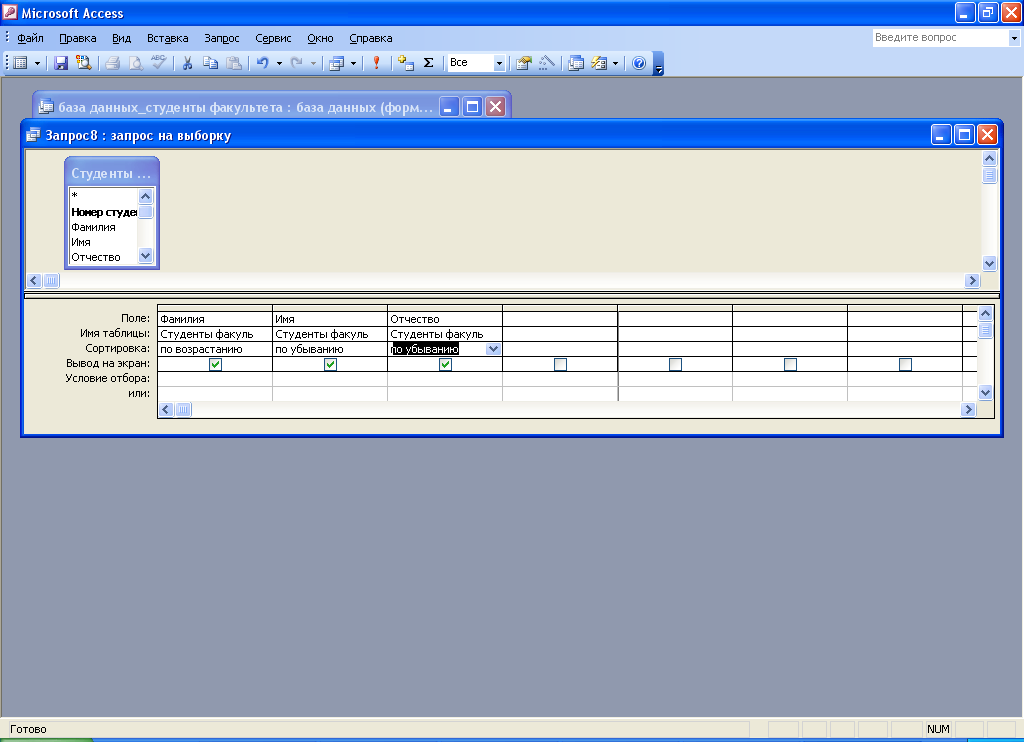
Task: Click the file search icon in toolbar
Action: click(84, 63)
